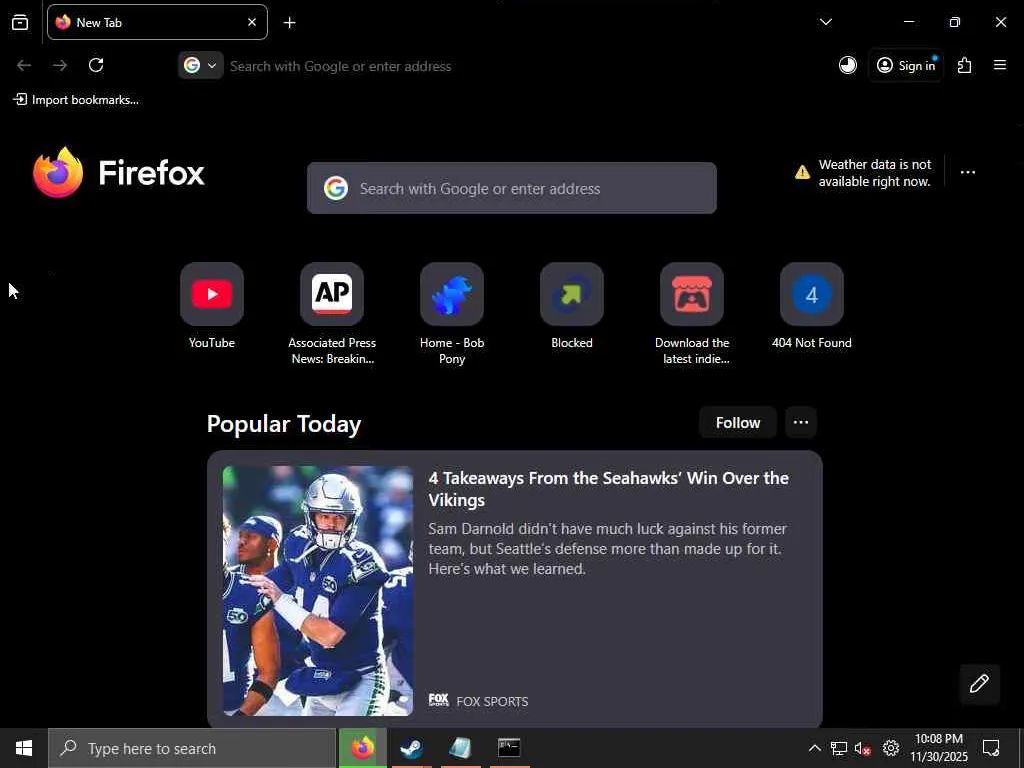Click Import bookmarks link
This screenshot has height=768, width=1024.
(x=76, y=100)
